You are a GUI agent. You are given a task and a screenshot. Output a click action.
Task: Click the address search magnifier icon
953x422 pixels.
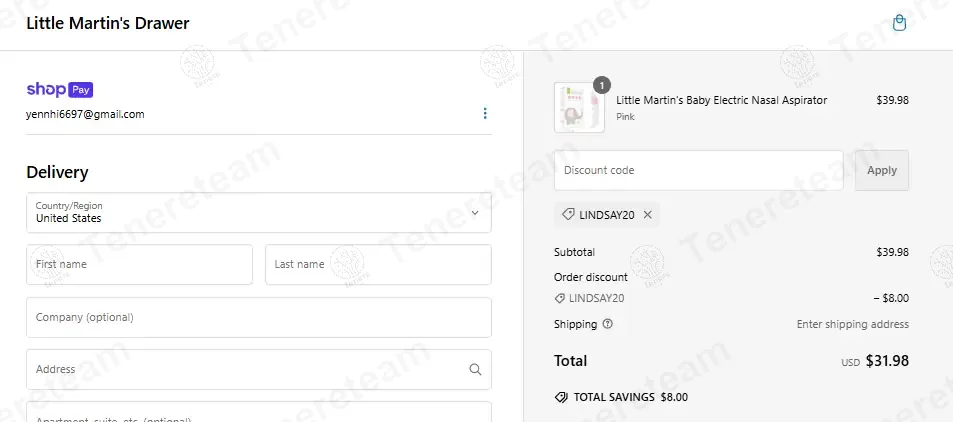[x=475, y=370]
